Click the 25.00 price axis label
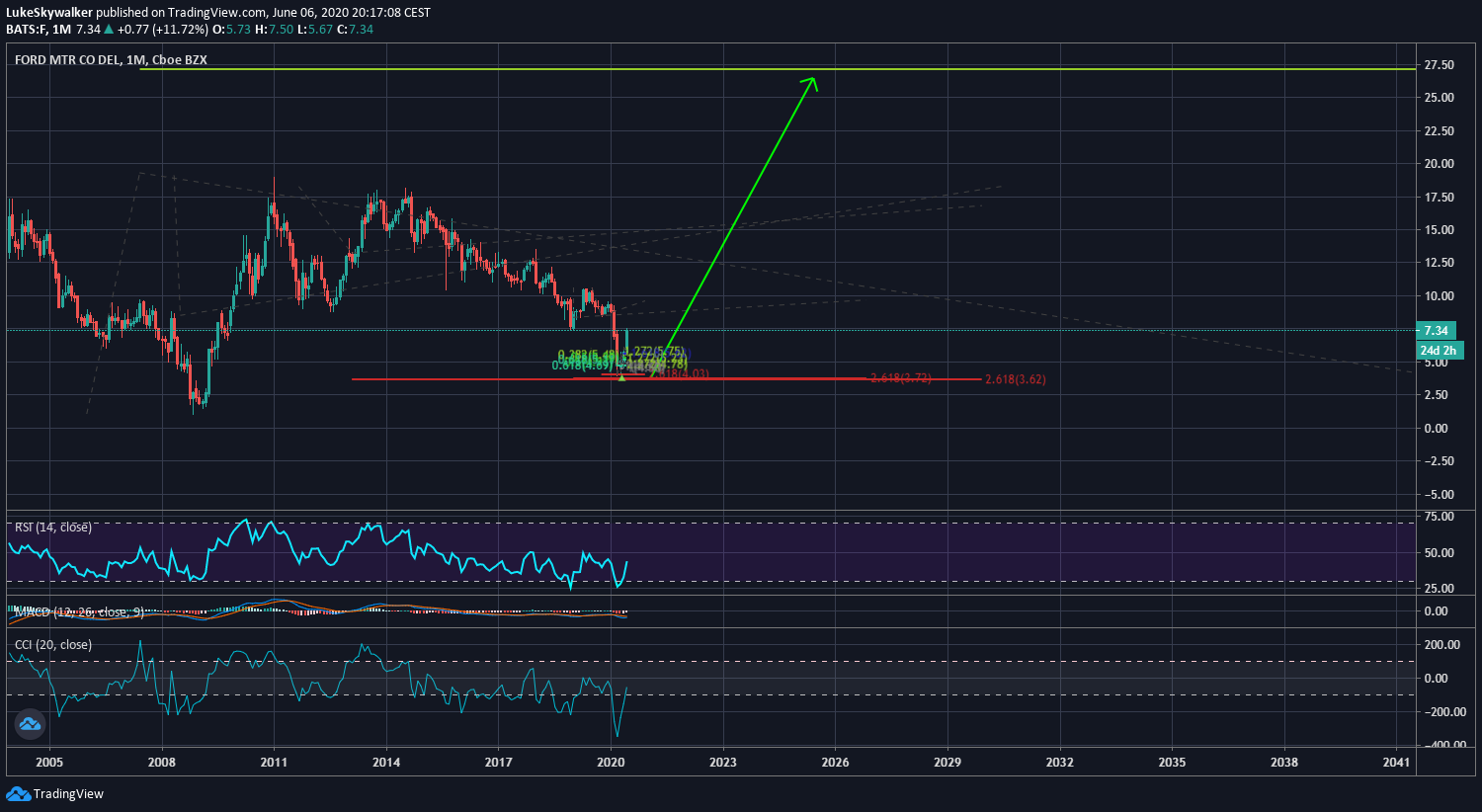 (1440, 98)
